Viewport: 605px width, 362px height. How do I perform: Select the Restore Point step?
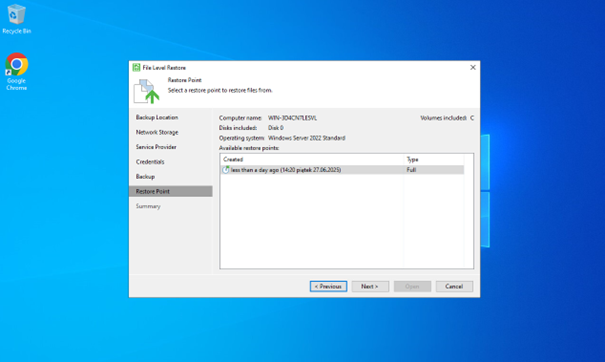tap(171, 191)
